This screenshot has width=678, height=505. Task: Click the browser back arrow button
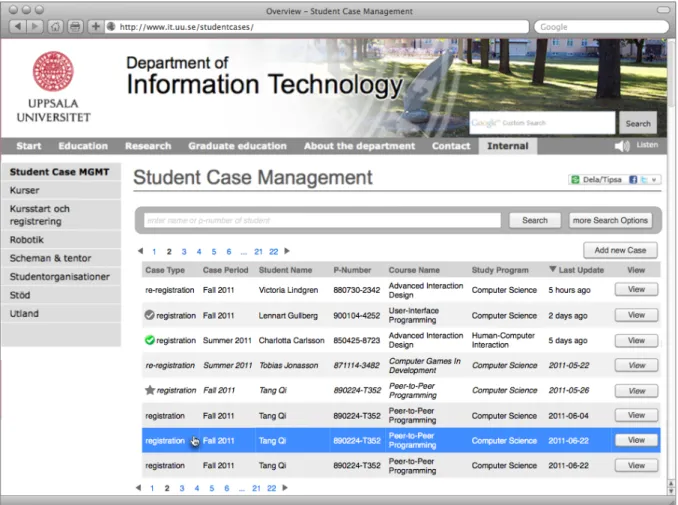click(x=17, y=26)
